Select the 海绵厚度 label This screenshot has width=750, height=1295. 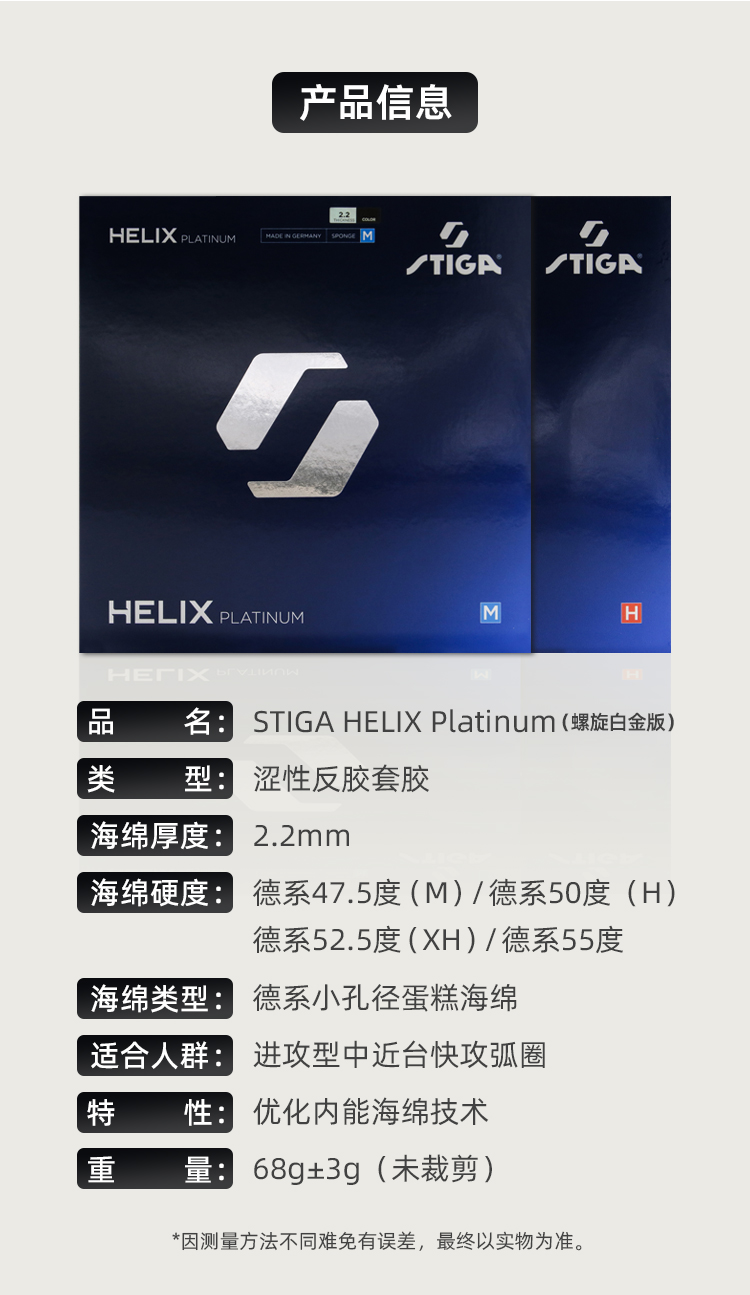(x=155, y=836)
